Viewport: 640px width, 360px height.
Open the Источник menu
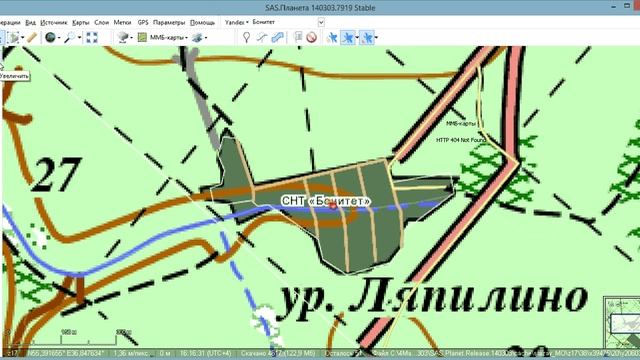pyautogui.click(x=53, y=22)
